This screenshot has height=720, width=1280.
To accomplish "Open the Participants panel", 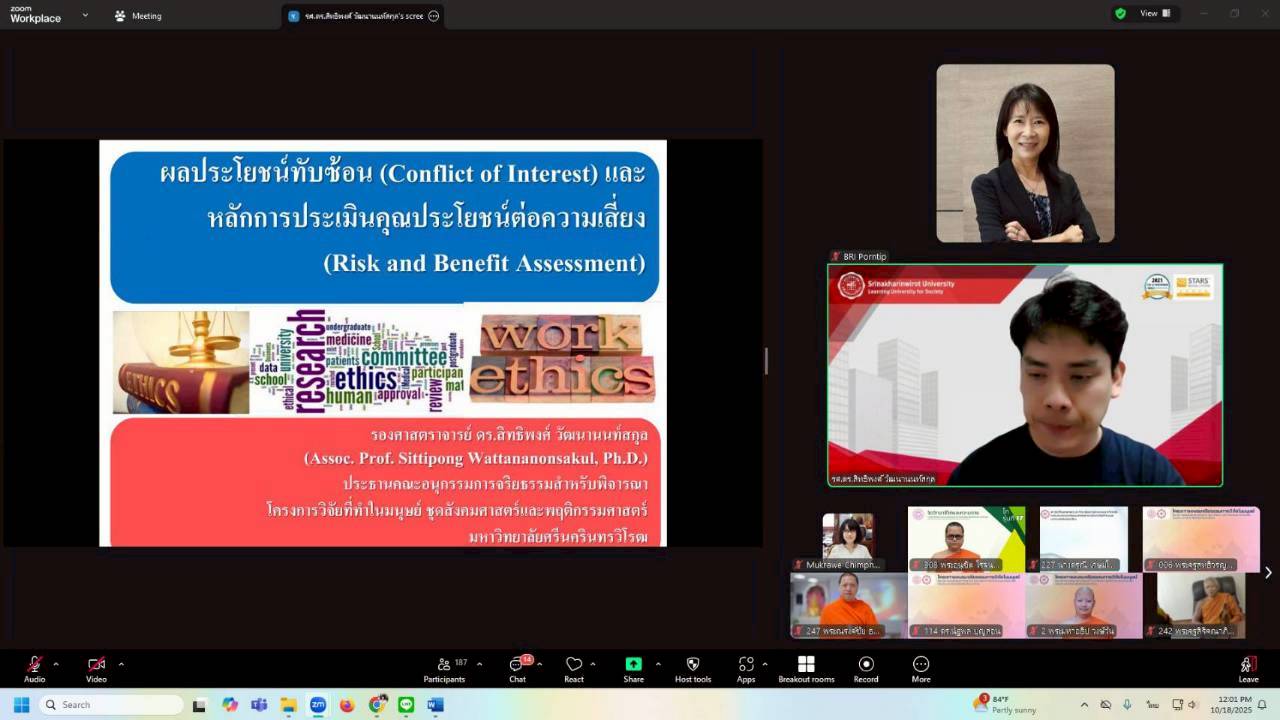I will pos(444,665).
